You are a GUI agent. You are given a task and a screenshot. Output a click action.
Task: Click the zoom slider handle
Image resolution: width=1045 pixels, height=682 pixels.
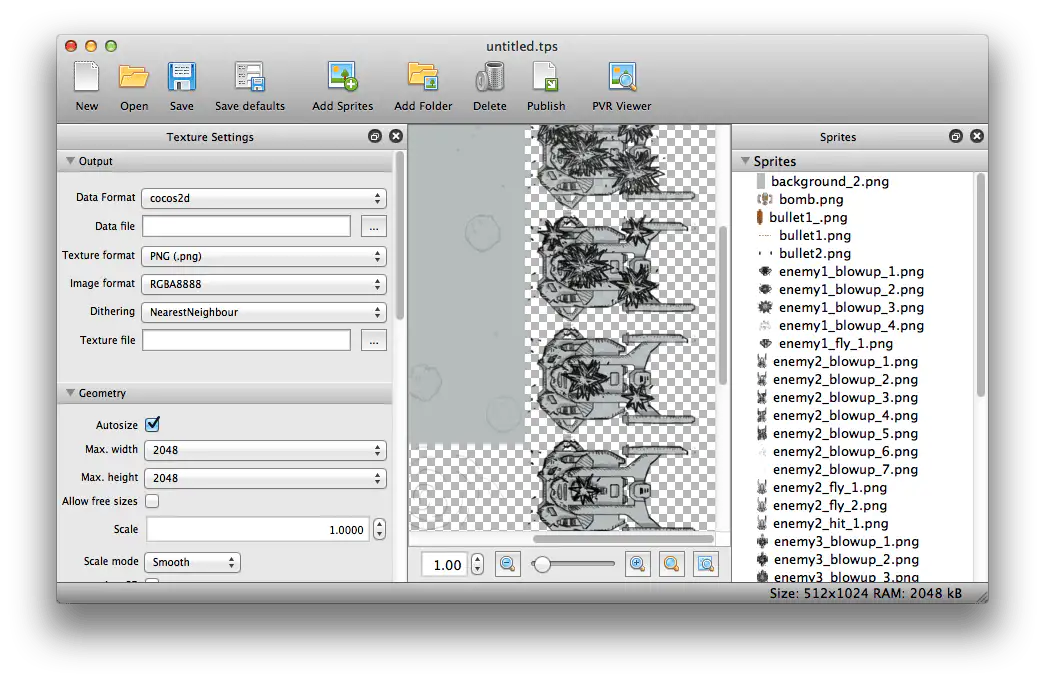(x=542, y=564)
